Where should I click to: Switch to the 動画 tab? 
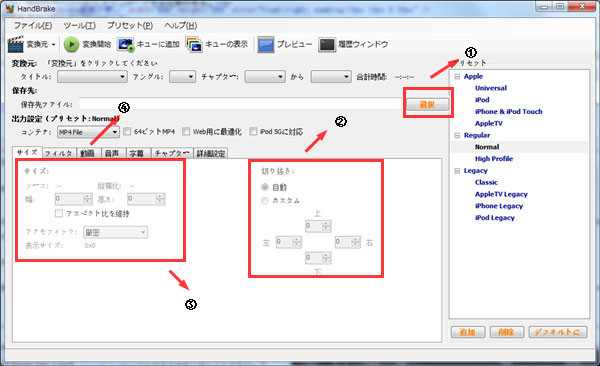[x=88, y=154]
